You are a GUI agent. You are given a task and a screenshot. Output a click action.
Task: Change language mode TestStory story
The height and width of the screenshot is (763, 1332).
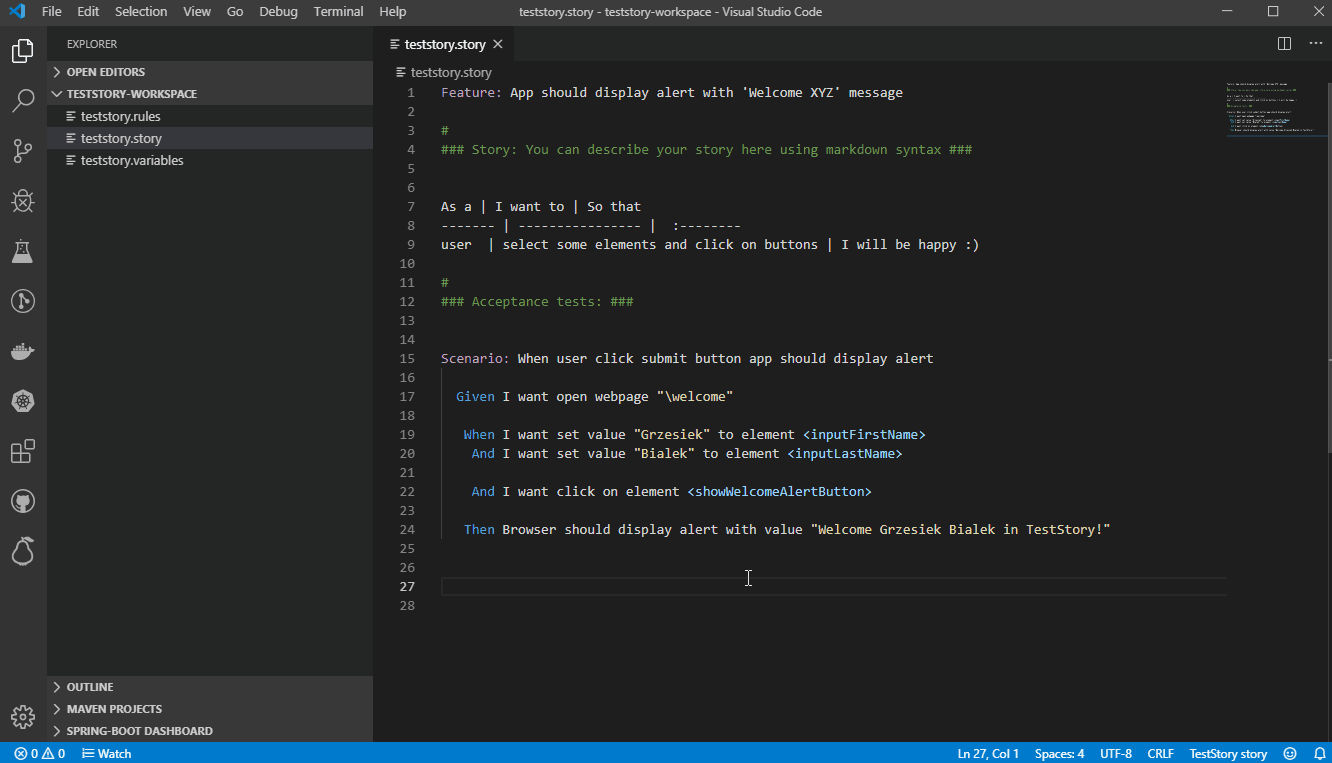point(1228,753)
